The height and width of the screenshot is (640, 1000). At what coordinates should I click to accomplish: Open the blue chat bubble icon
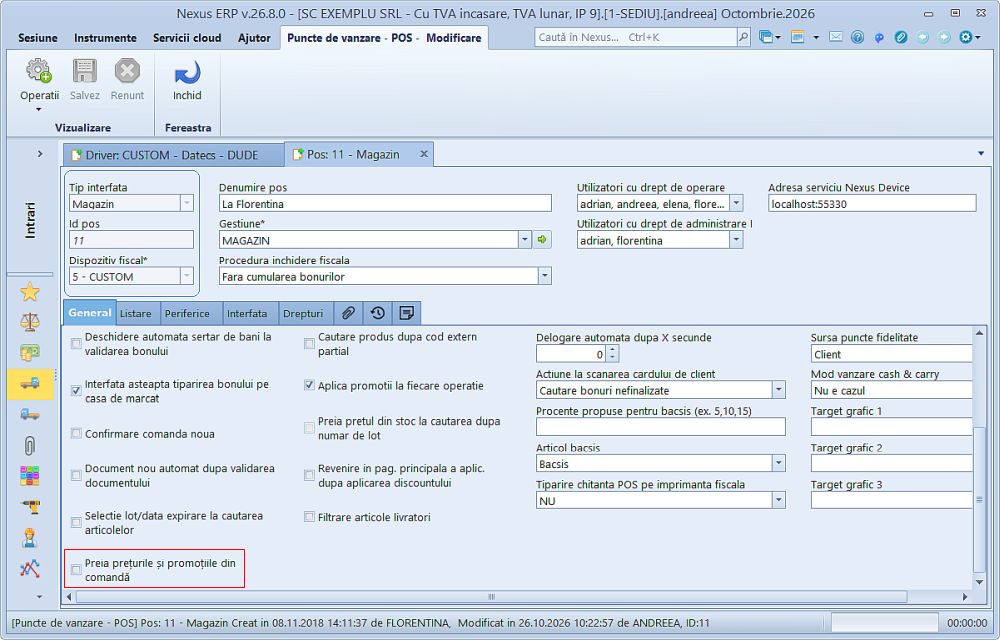[879, 37]
